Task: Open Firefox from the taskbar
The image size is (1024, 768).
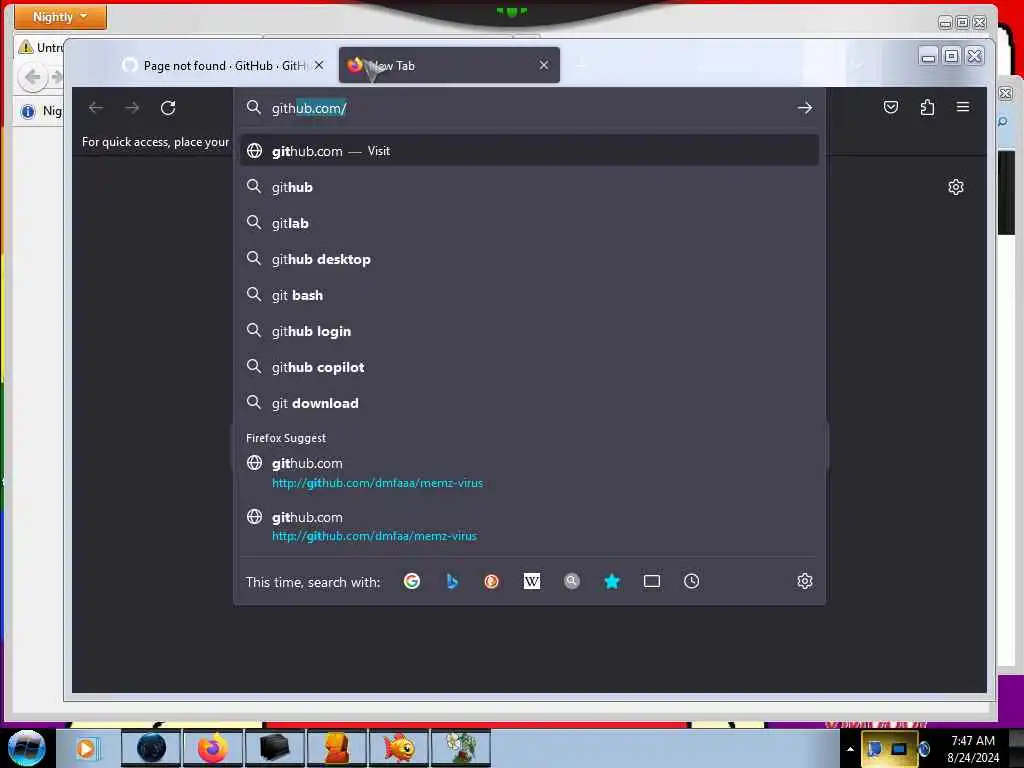Action: click(213, 748)
